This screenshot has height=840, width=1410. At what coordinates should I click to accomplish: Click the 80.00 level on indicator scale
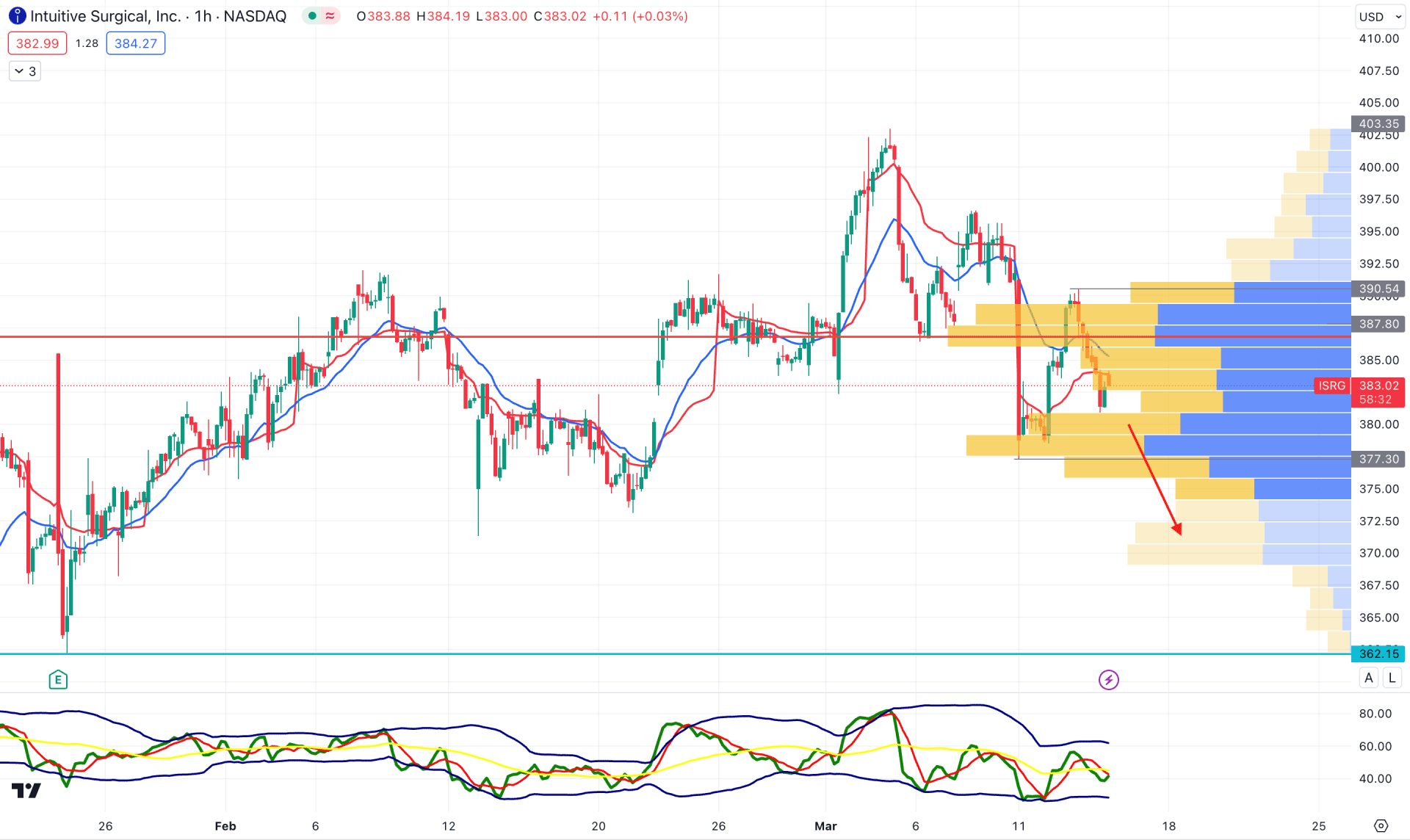click(1375, 714)
